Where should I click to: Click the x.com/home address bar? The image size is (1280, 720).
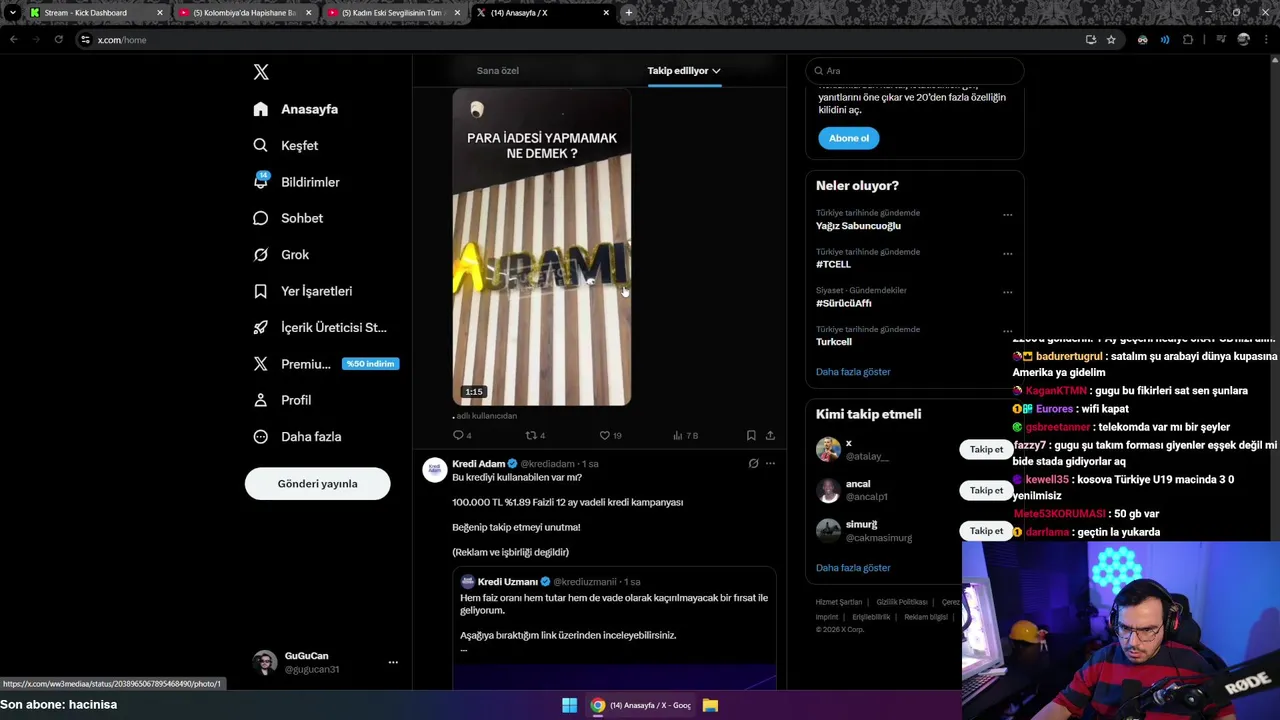pyautogui.click(x=580, y=40)
